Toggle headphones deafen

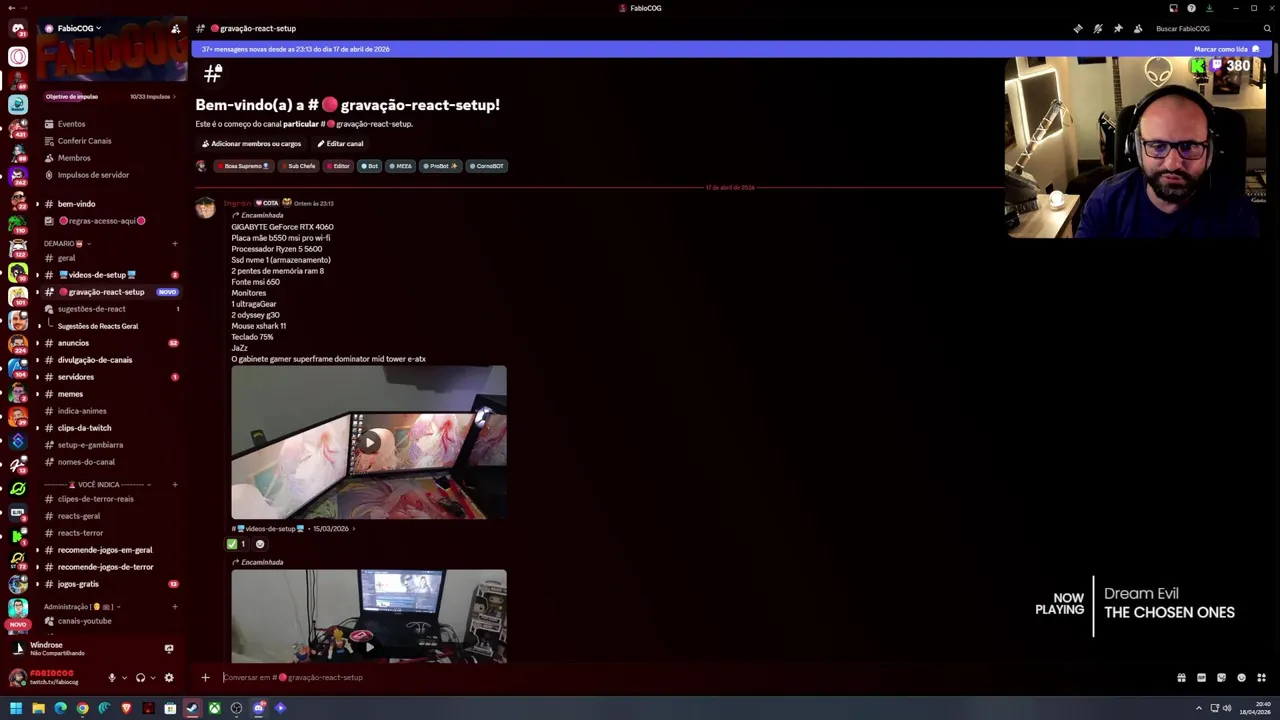pyautogui.click(x=140, y=677)
